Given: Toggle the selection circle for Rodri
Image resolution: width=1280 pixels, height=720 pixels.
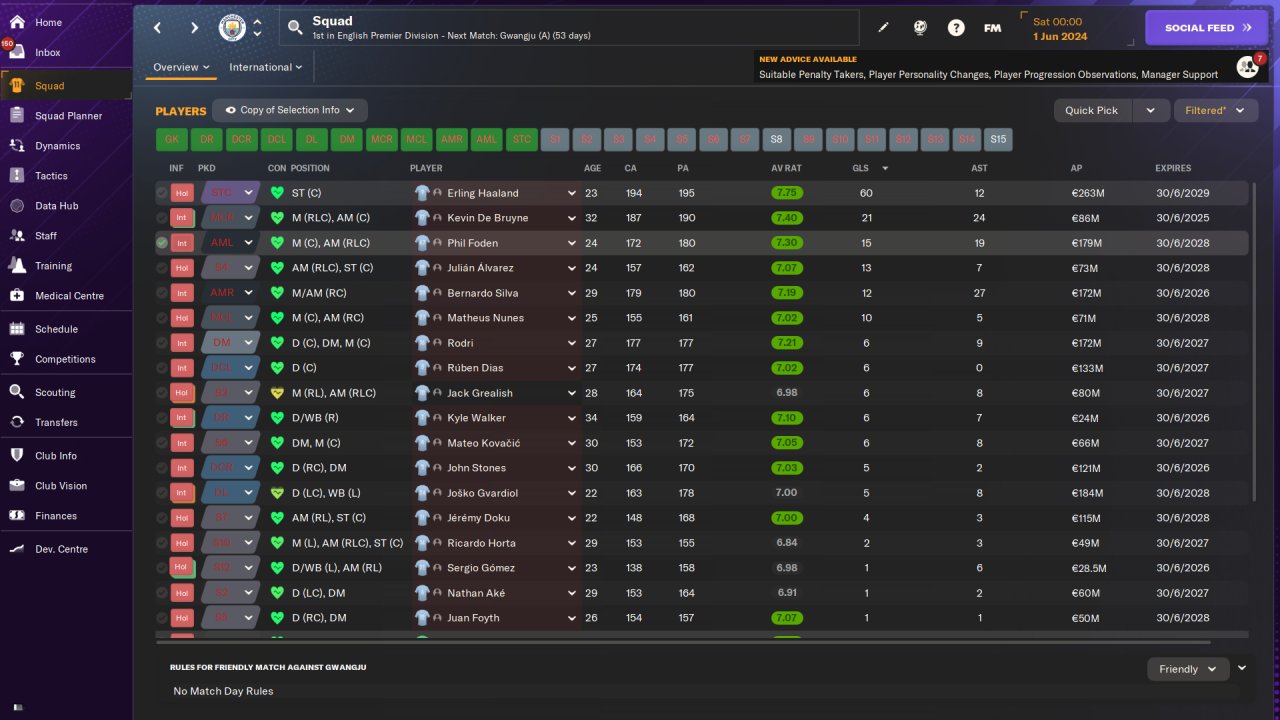Looking at the screenshot, I should coord(162,343).
